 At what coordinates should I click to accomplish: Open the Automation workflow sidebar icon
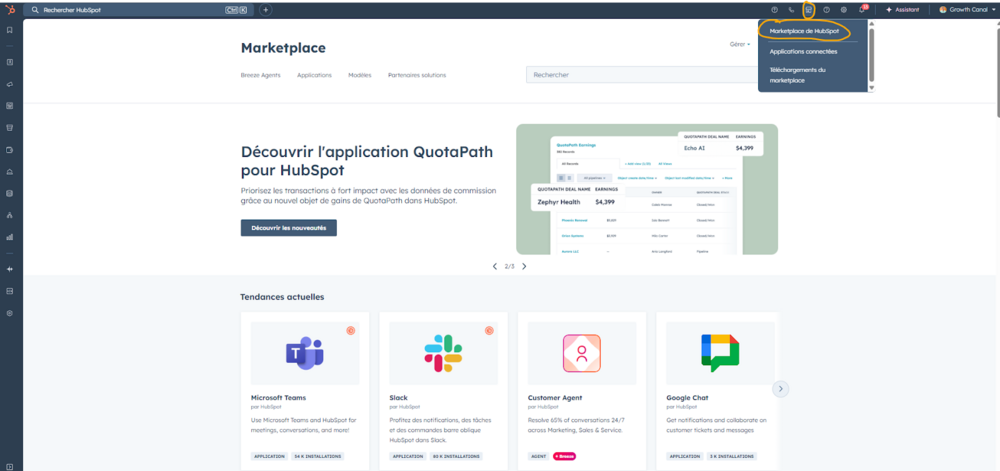10,215
